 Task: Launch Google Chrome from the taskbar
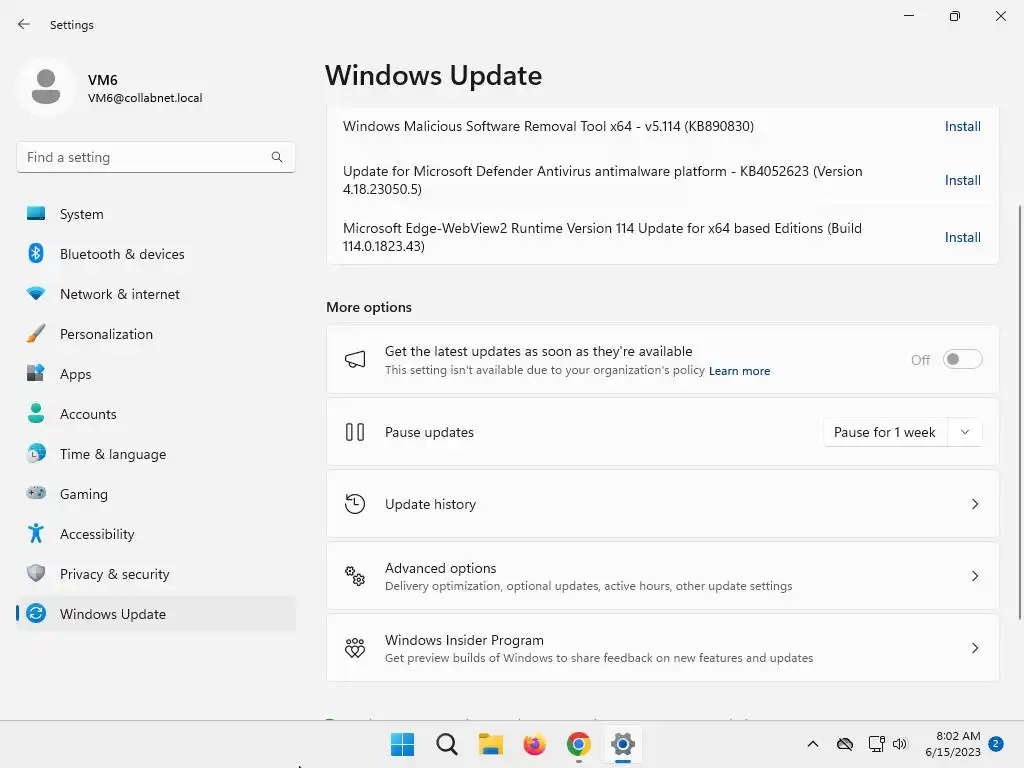(579, 744)
